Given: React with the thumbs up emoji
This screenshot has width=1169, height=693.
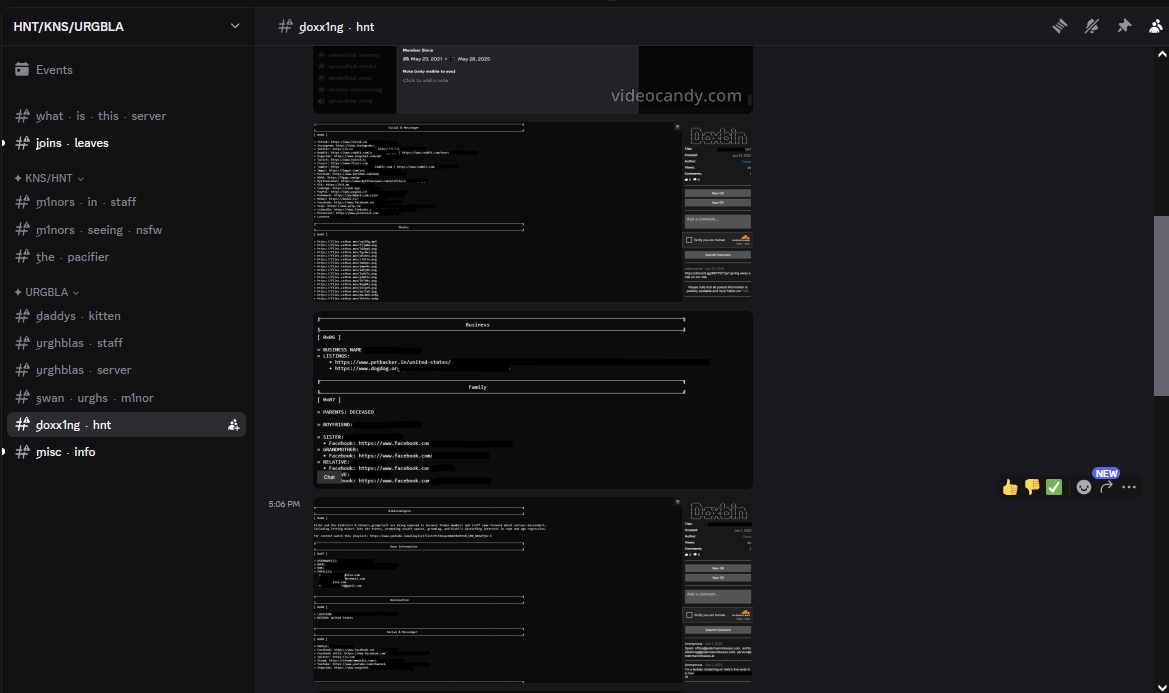Looking at the screenshot, I should click(1010, 487).
